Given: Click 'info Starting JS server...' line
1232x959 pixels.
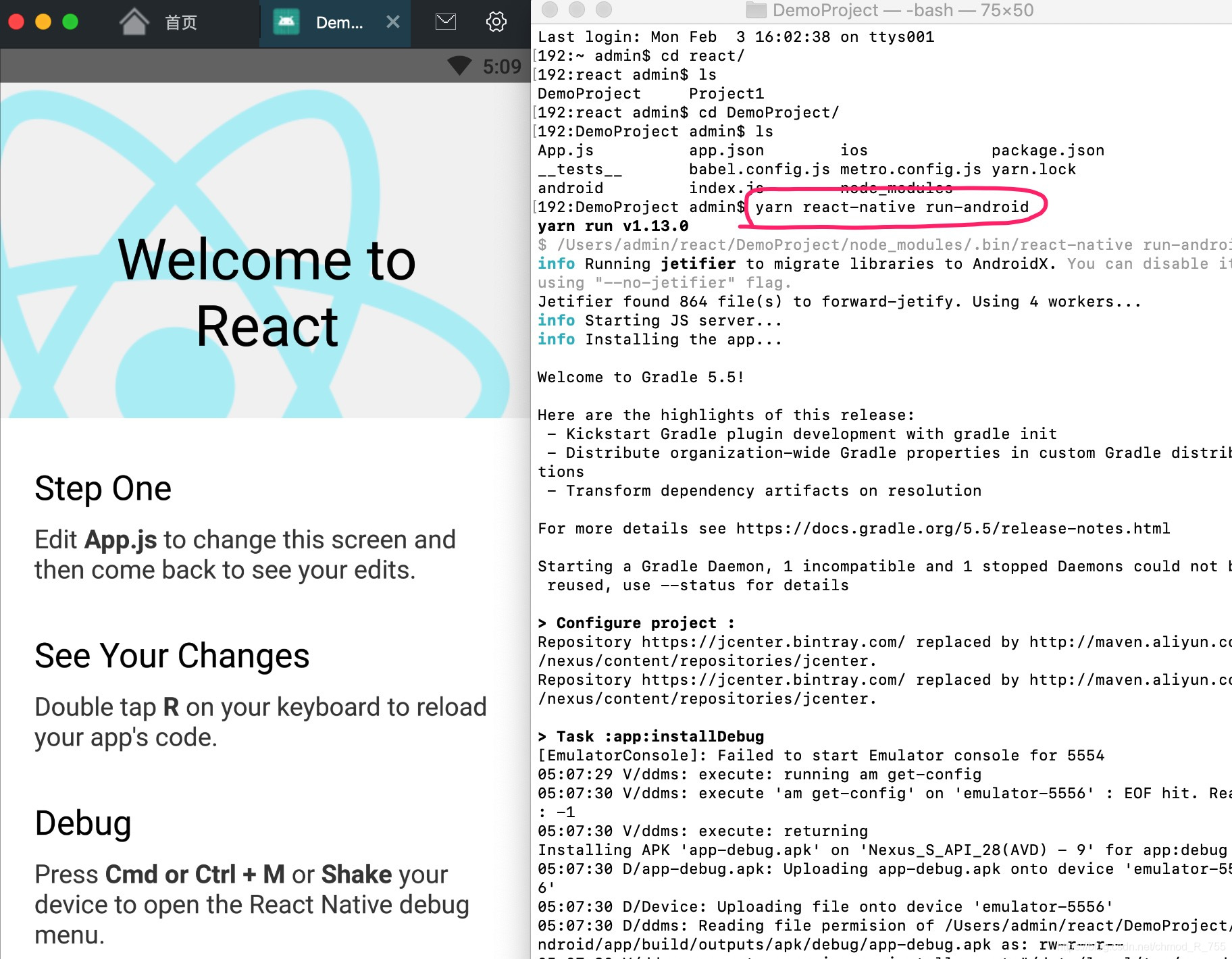Looking at the screenshot, I should click(660, 321).
